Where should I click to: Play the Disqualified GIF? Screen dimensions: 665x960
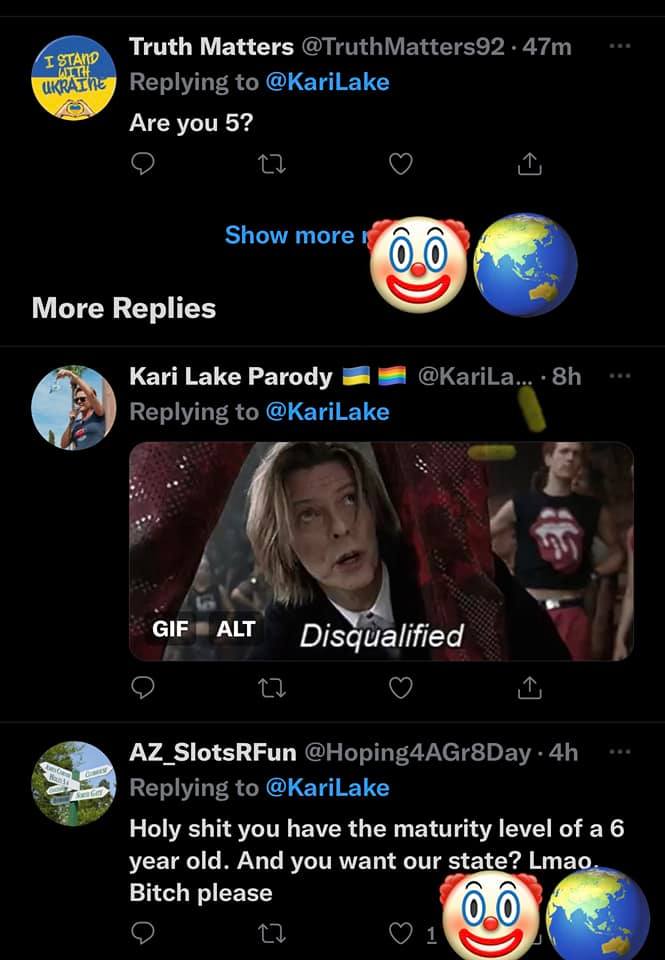click(x=380, y=550)
